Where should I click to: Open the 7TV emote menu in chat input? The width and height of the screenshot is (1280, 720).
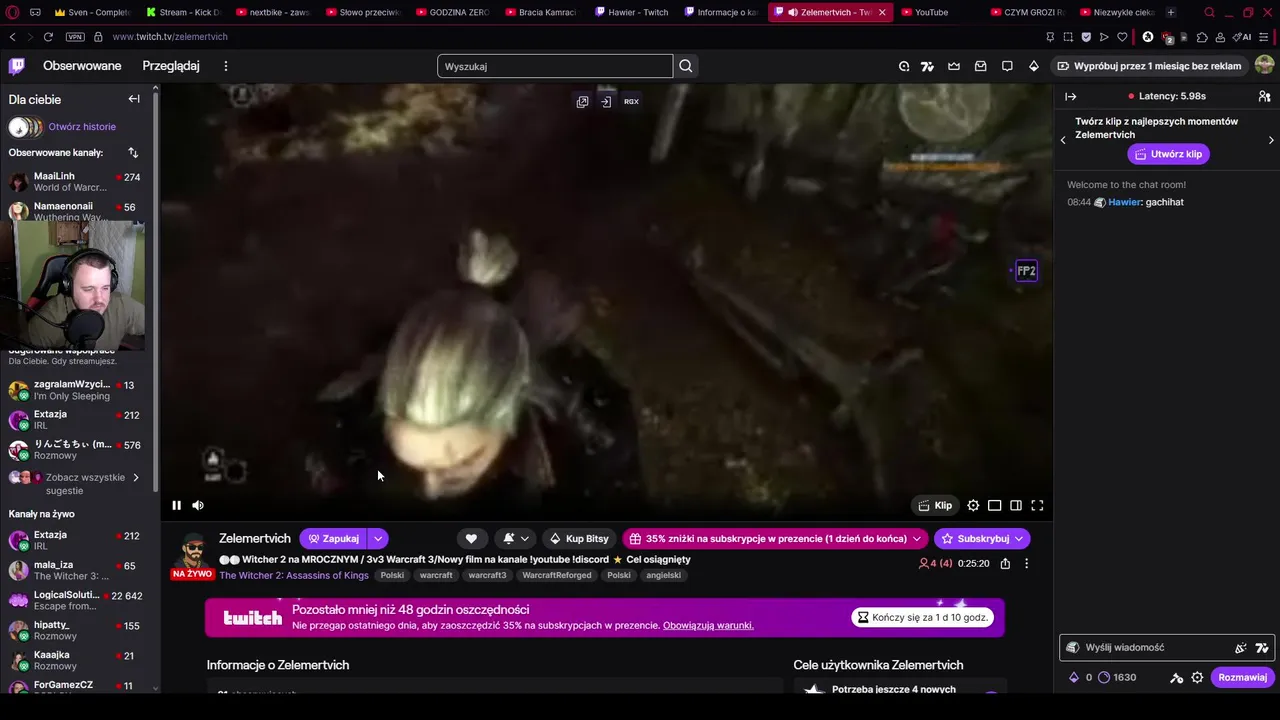pos(1262,648)
